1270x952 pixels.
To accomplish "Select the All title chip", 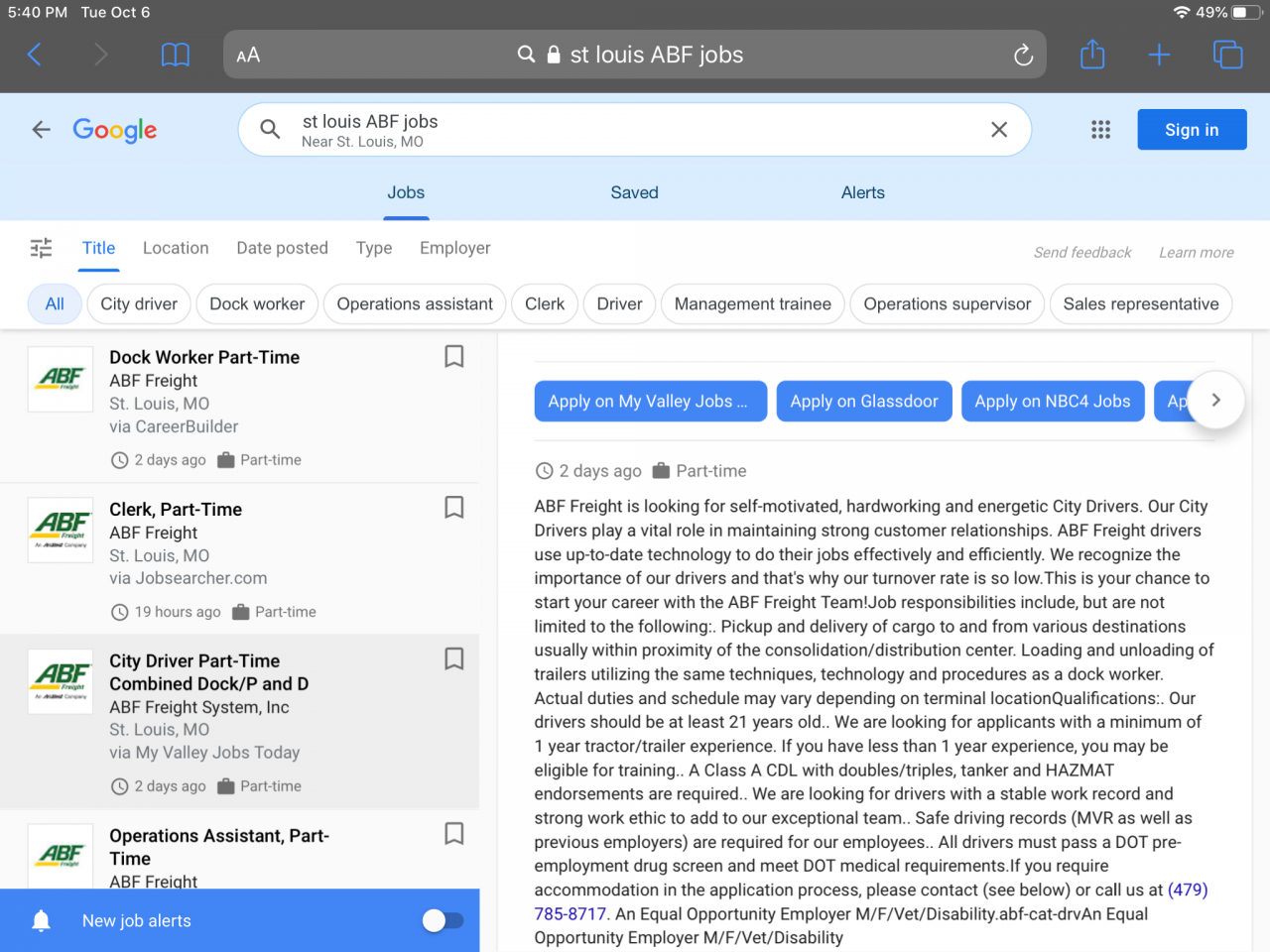I will pyautogui.click(x=55, y=303).
